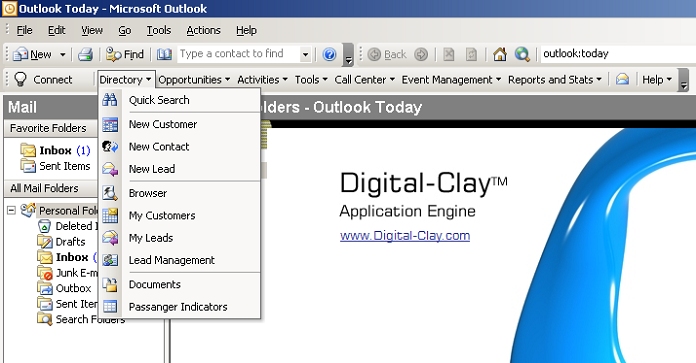Click the Find button
696x363 pixels.
125,54
